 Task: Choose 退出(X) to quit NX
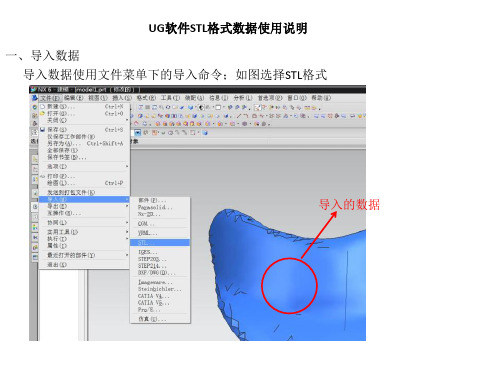point(84,264)
